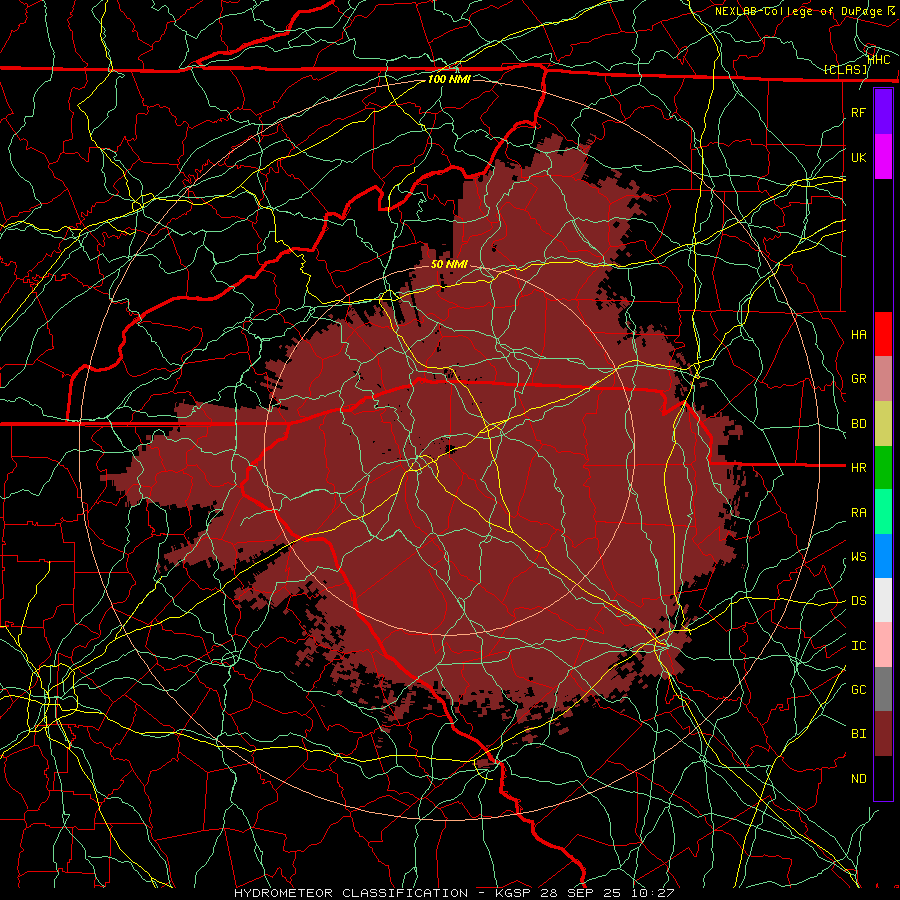Viewport: 900px width, 900px height.
Task: Pick the RA light green swatch
Action: tap(883, 512)
